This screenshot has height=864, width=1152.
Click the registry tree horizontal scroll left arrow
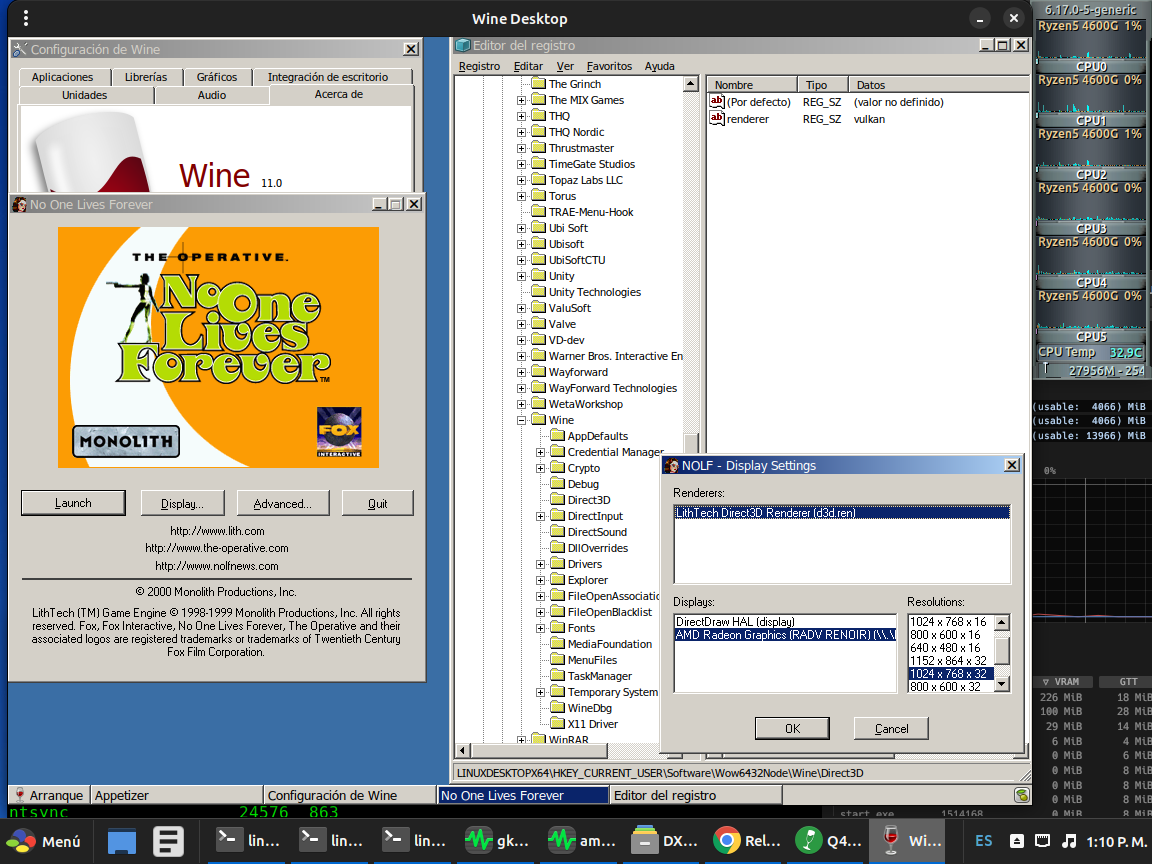pyautogui.click(x=463, y=751)
